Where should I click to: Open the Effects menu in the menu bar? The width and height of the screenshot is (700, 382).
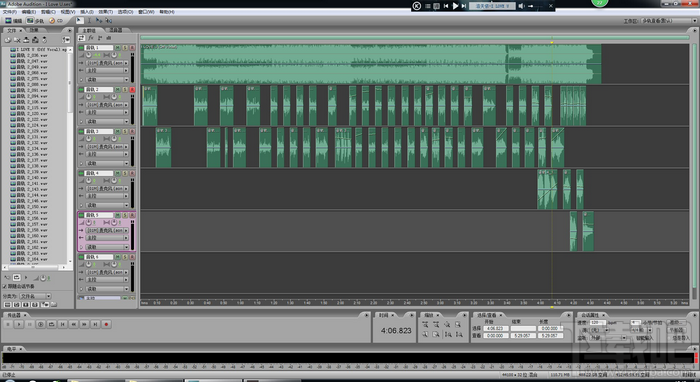point(105,12)
